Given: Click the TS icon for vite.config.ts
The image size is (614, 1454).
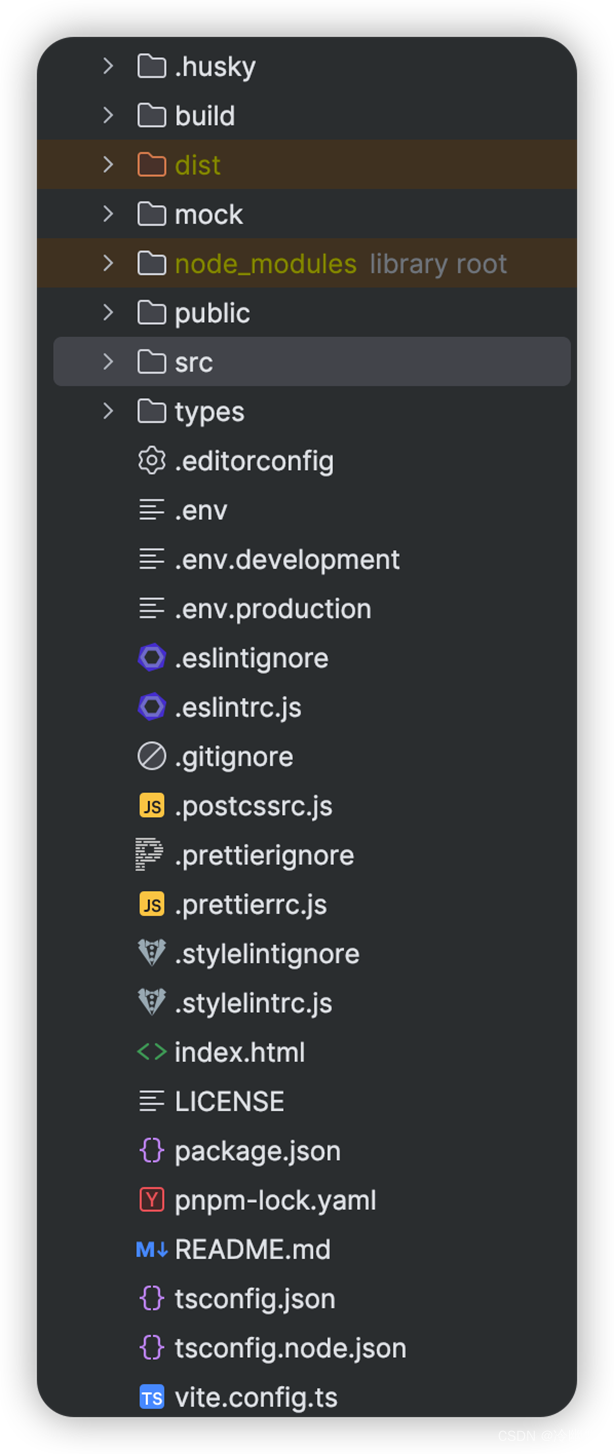Looking at the screenshot, I should point(152,1397).
